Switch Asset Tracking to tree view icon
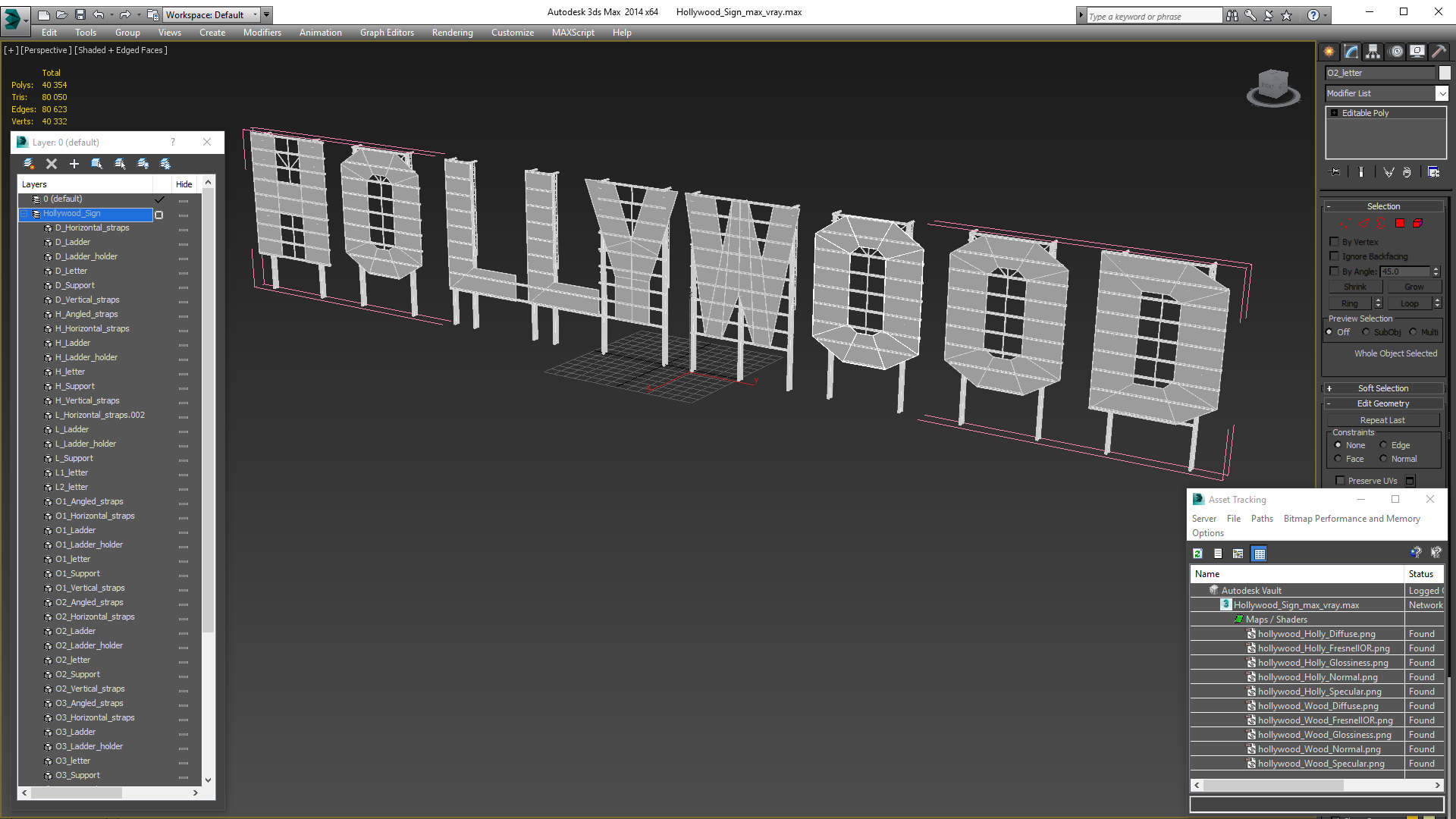This screenshot has width=1456, height=819. click(1238, 554)
